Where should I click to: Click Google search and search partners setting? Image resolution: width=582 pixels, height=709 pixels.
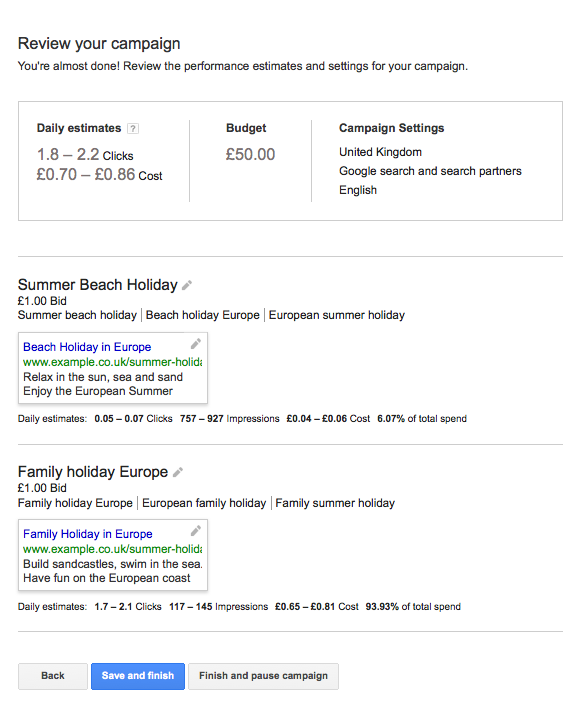point(430,171)
